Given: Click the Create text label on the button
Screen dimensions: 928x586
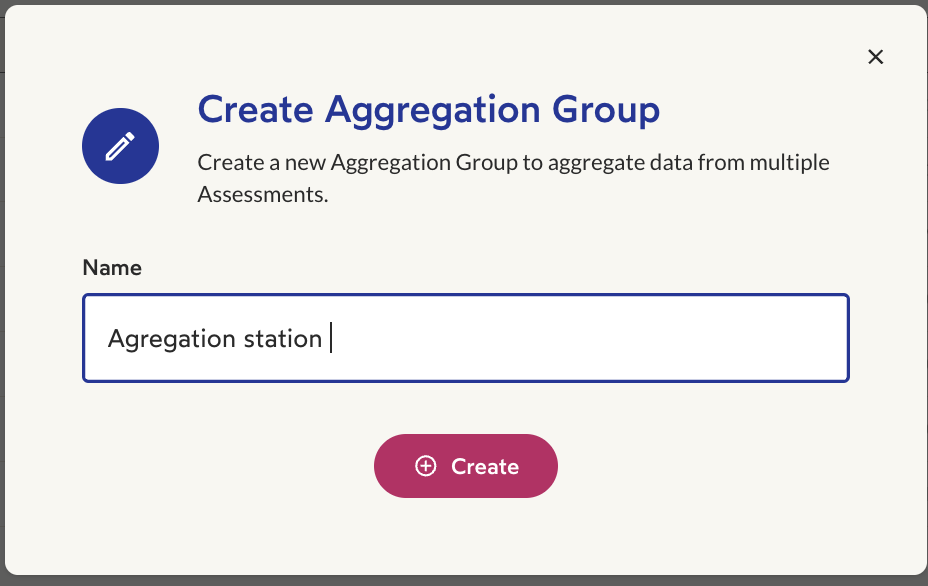Looking at the screenshot, I should [x=485, y=466].
